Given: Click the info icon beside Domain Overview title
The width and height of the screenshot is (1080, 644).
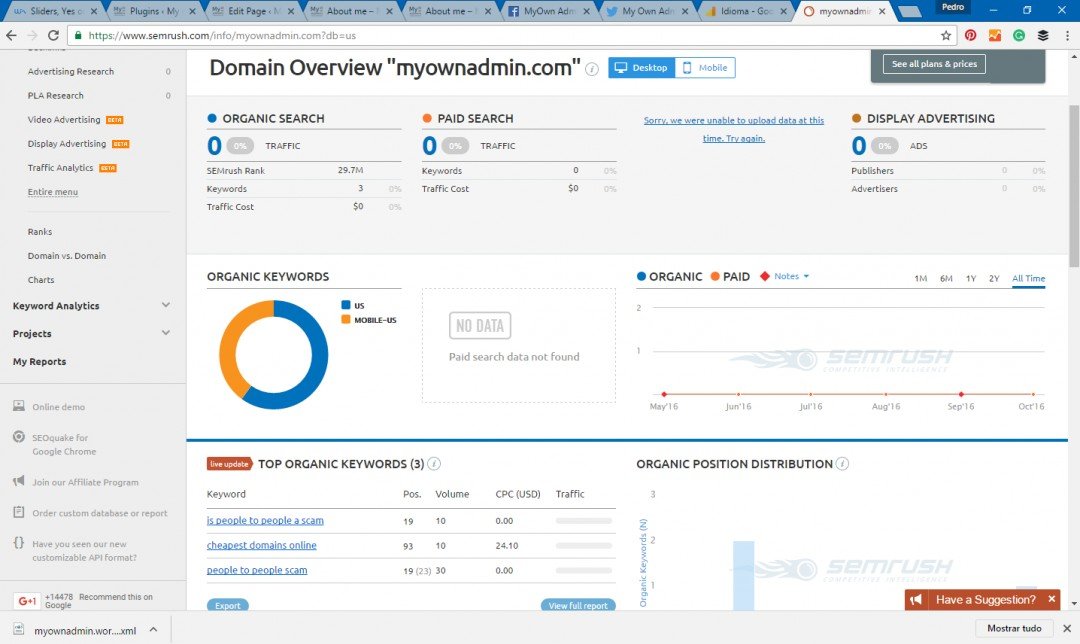Looking at the screenshot, I should 592,69.
